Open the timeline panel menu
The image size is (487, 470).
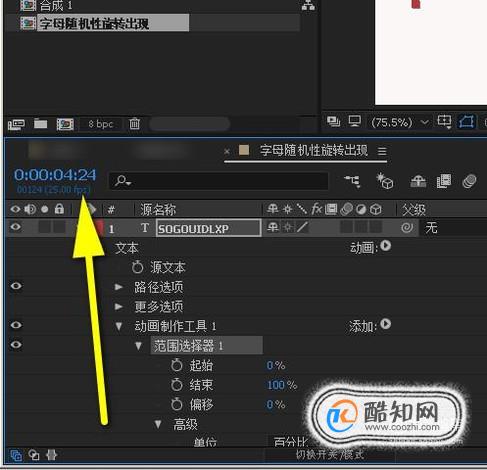coord(382,152)
